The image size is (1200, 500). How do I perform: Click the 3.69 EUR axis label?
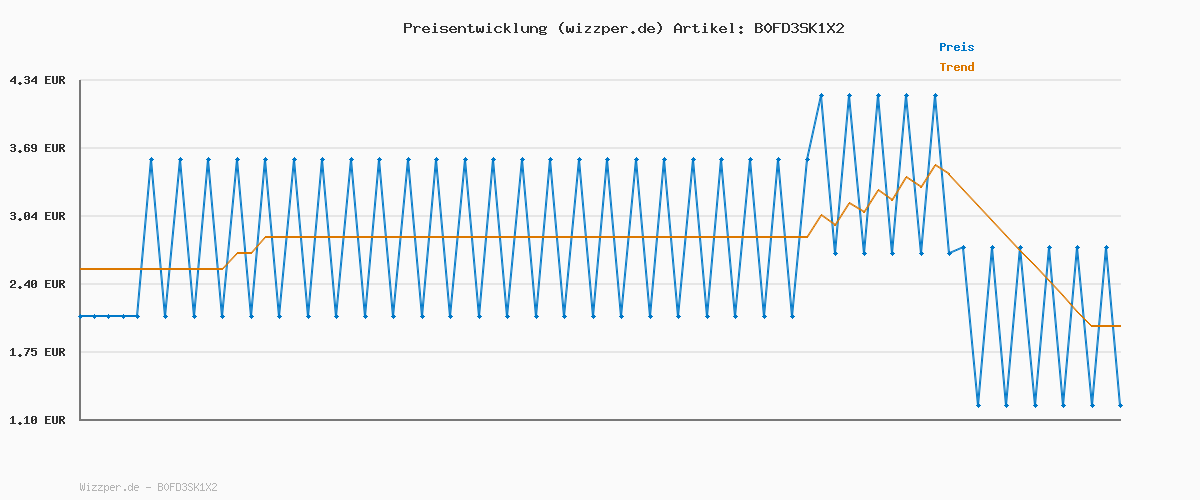(37, 148)
